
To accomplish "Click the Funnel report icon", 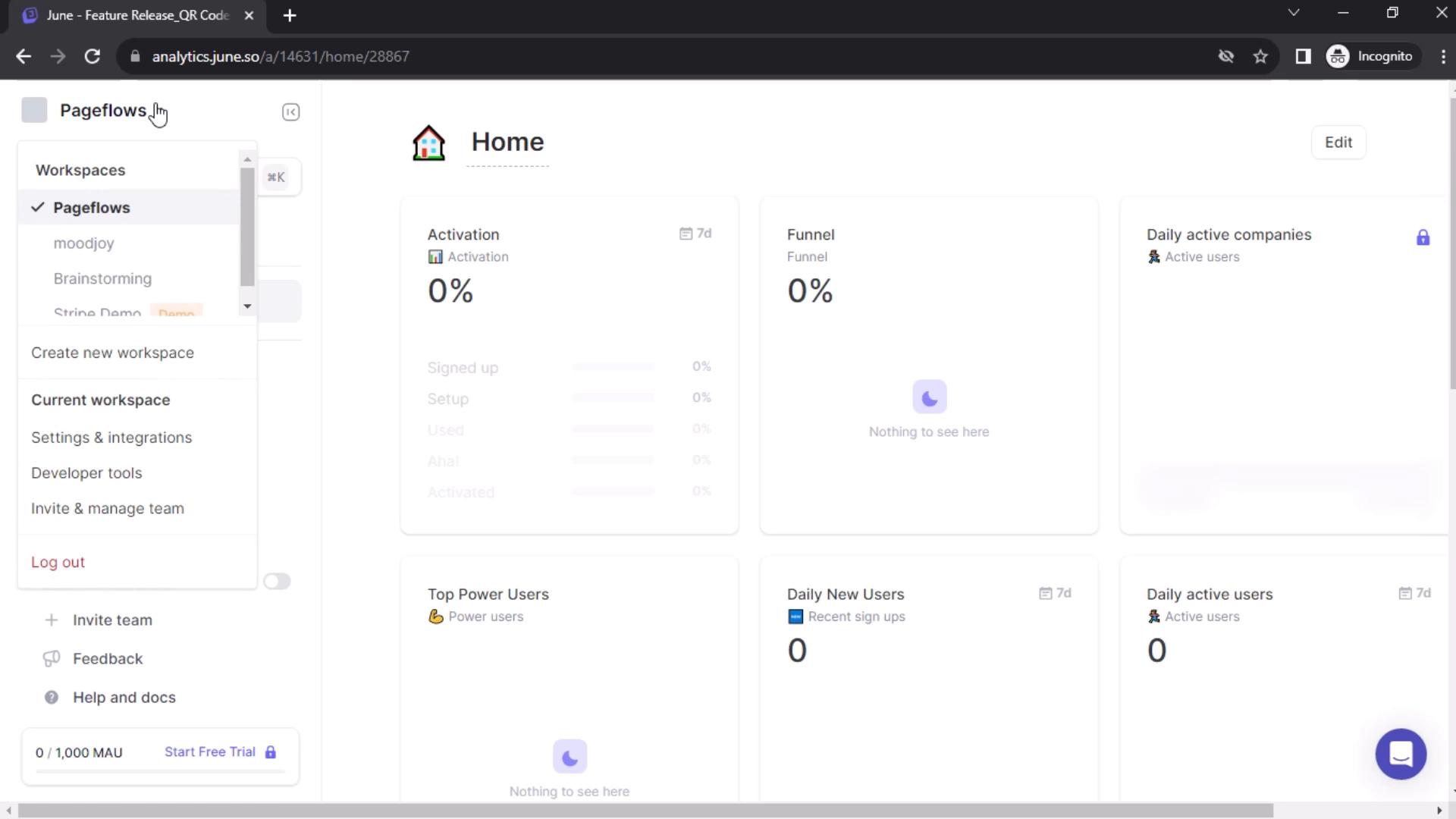I will [x=807, y=256].
